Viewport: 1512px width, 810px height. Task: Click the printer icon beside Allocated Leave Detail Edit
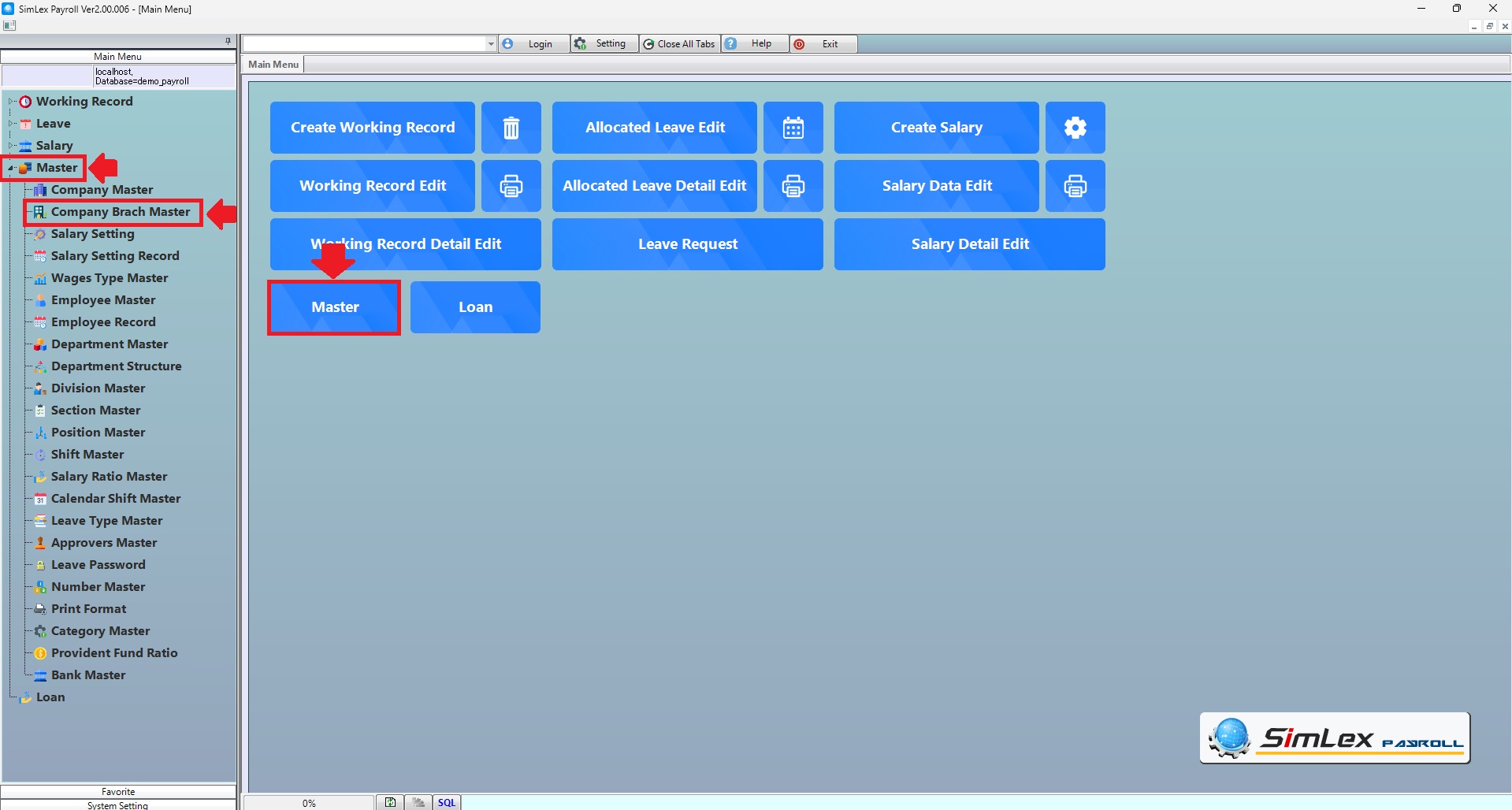pyautogui.click(x=793, y=186)
